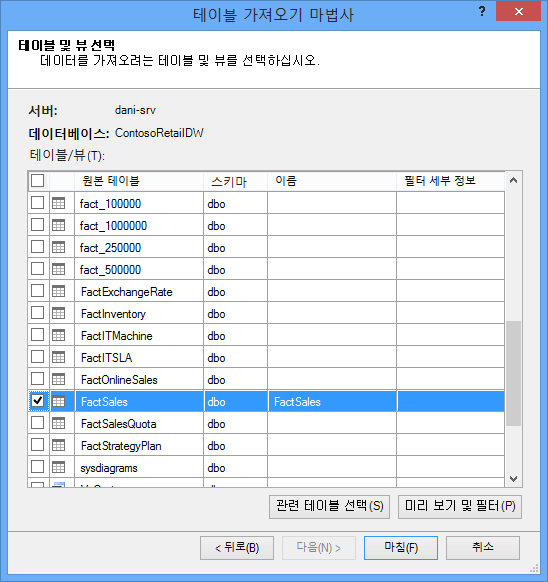Open 미리 보기 및 필터(P)
The width and height of the screenshot is (548, 582).
coord(460,506)
